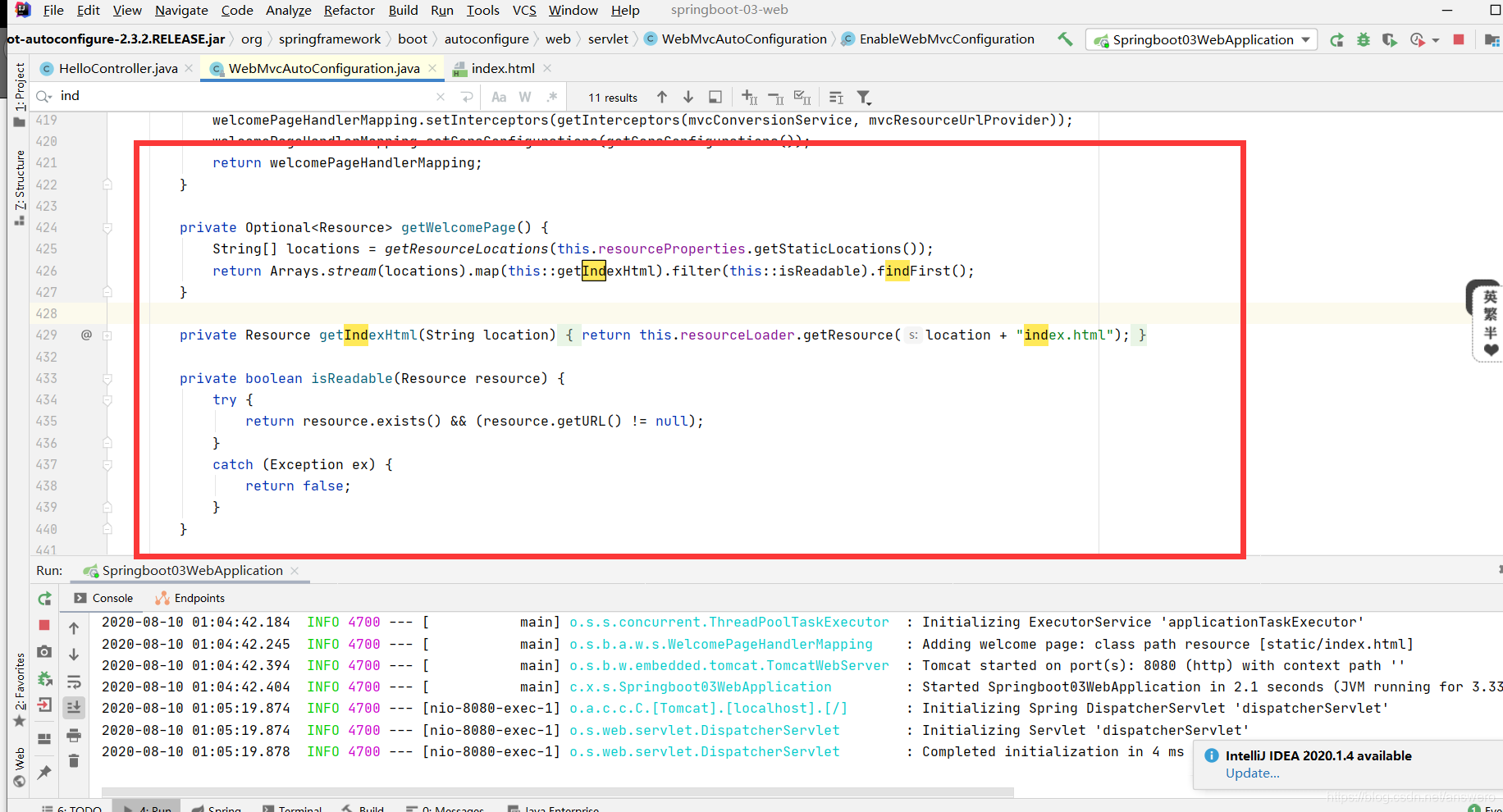This screenshot has height=812, width=1503.
Task: Click restore layout icon in Run panel
Action: [x=44, y=739]
